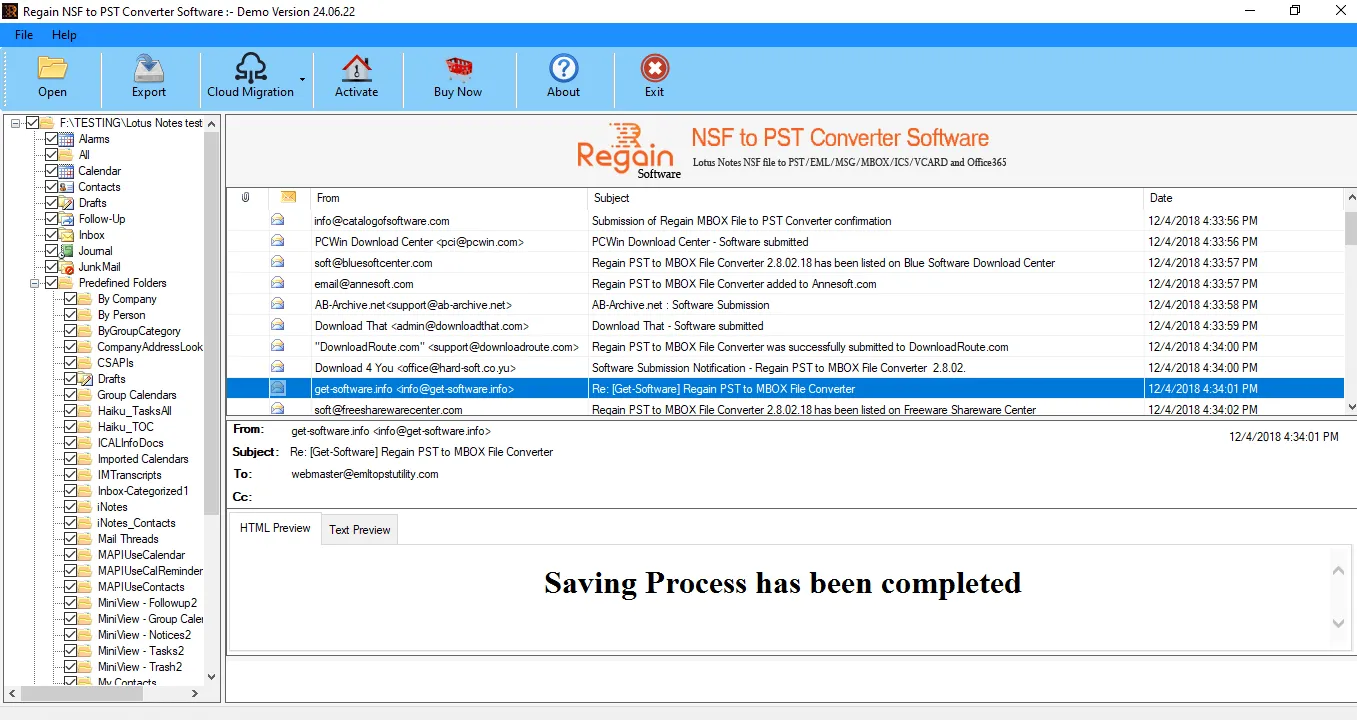The image size is (1357, 720).
Task: Click the attachment paperclip column header
Action: 246,198
